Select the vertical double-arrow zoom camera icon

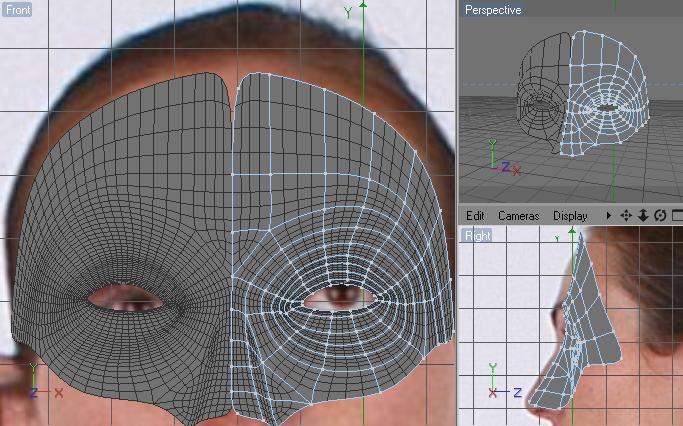(643, 216)
